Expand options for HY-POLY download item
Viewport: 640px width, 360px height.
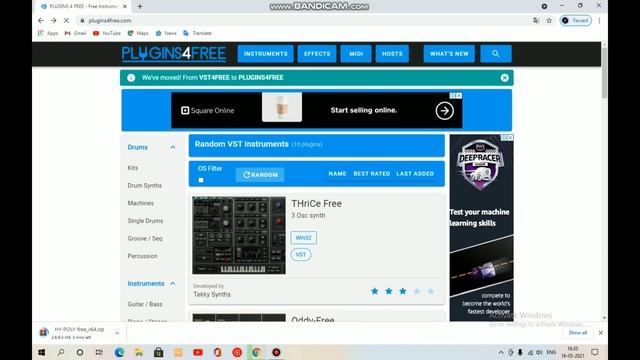(117, 333)
